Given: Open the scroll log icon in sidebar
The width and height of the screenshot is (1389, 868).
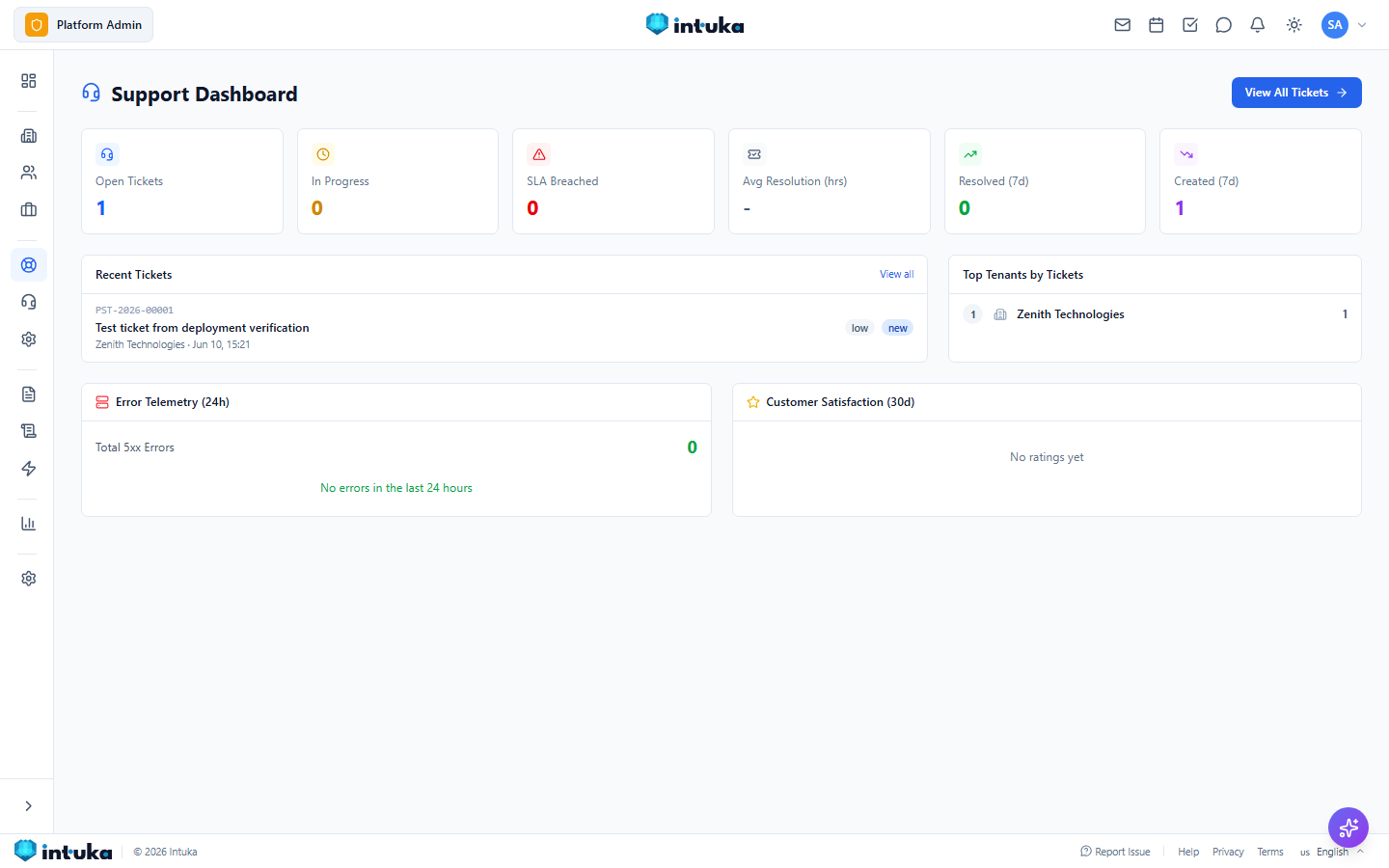Looking at the screenshot, I should (29, 431).
